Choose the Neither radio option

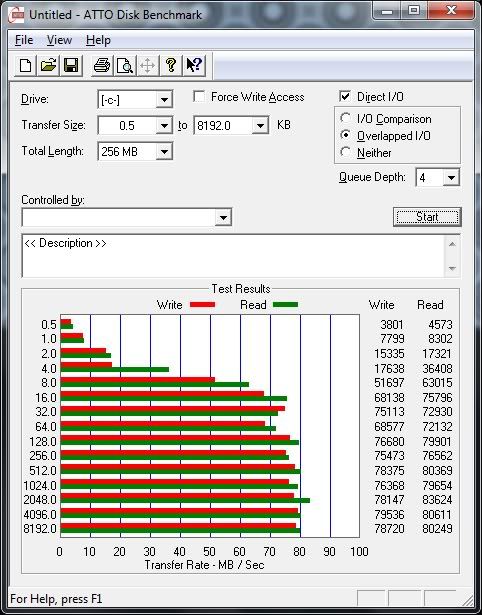point(346,152)
